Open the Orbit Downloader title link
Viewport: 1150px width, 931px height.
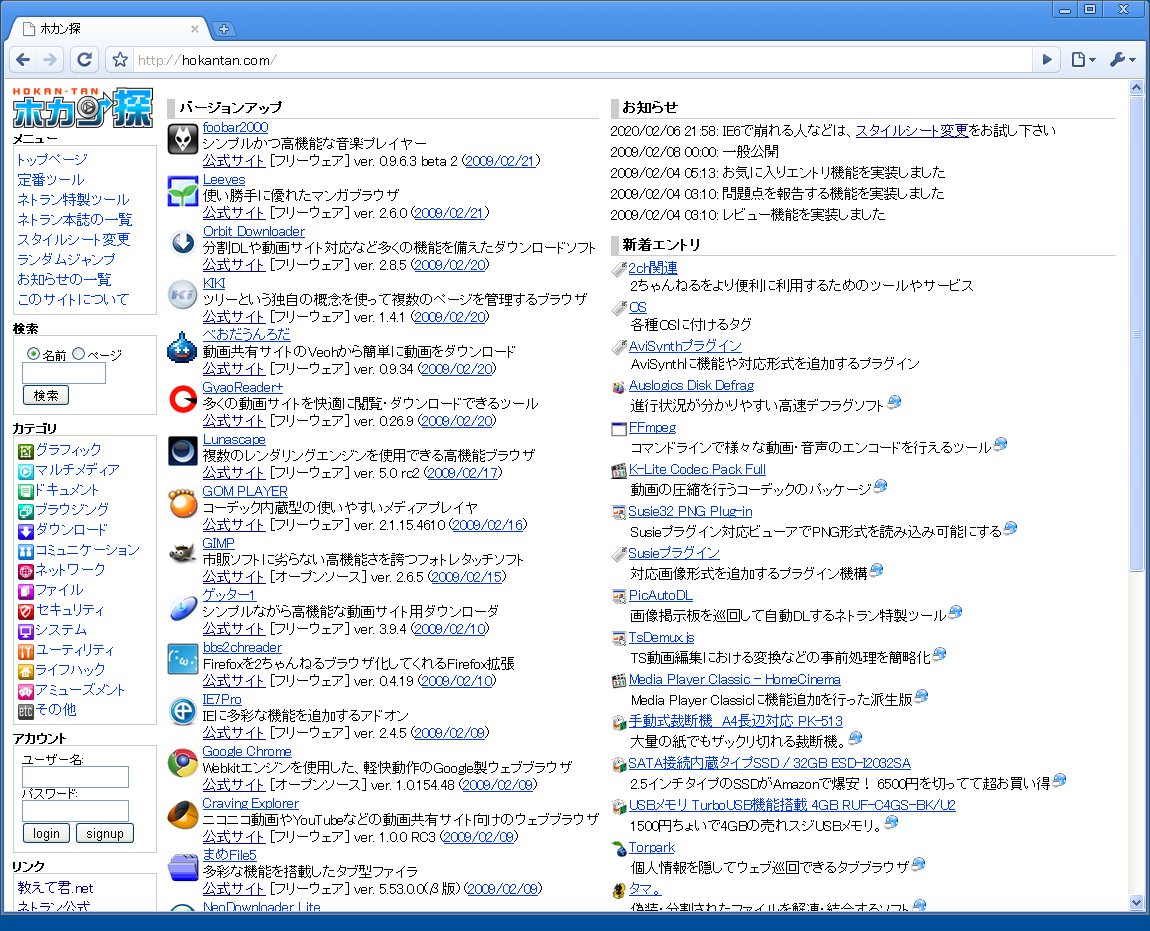click(x=254, y=232)
